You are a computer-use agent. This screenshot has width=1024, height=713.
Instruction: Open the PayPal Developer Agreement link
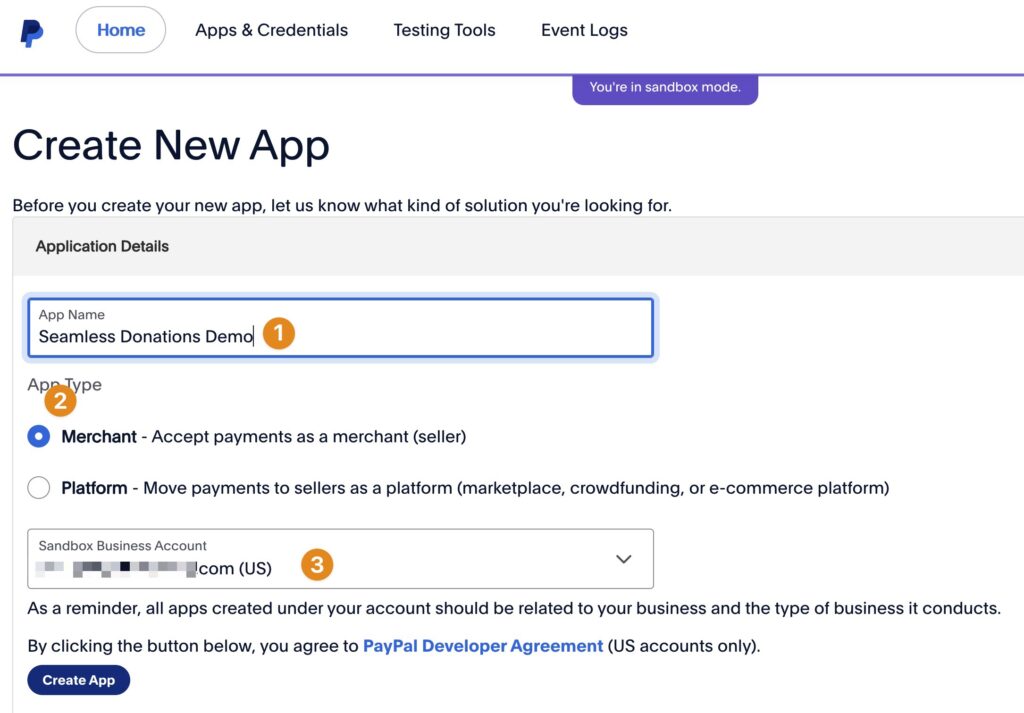click(x=483, y=646)
